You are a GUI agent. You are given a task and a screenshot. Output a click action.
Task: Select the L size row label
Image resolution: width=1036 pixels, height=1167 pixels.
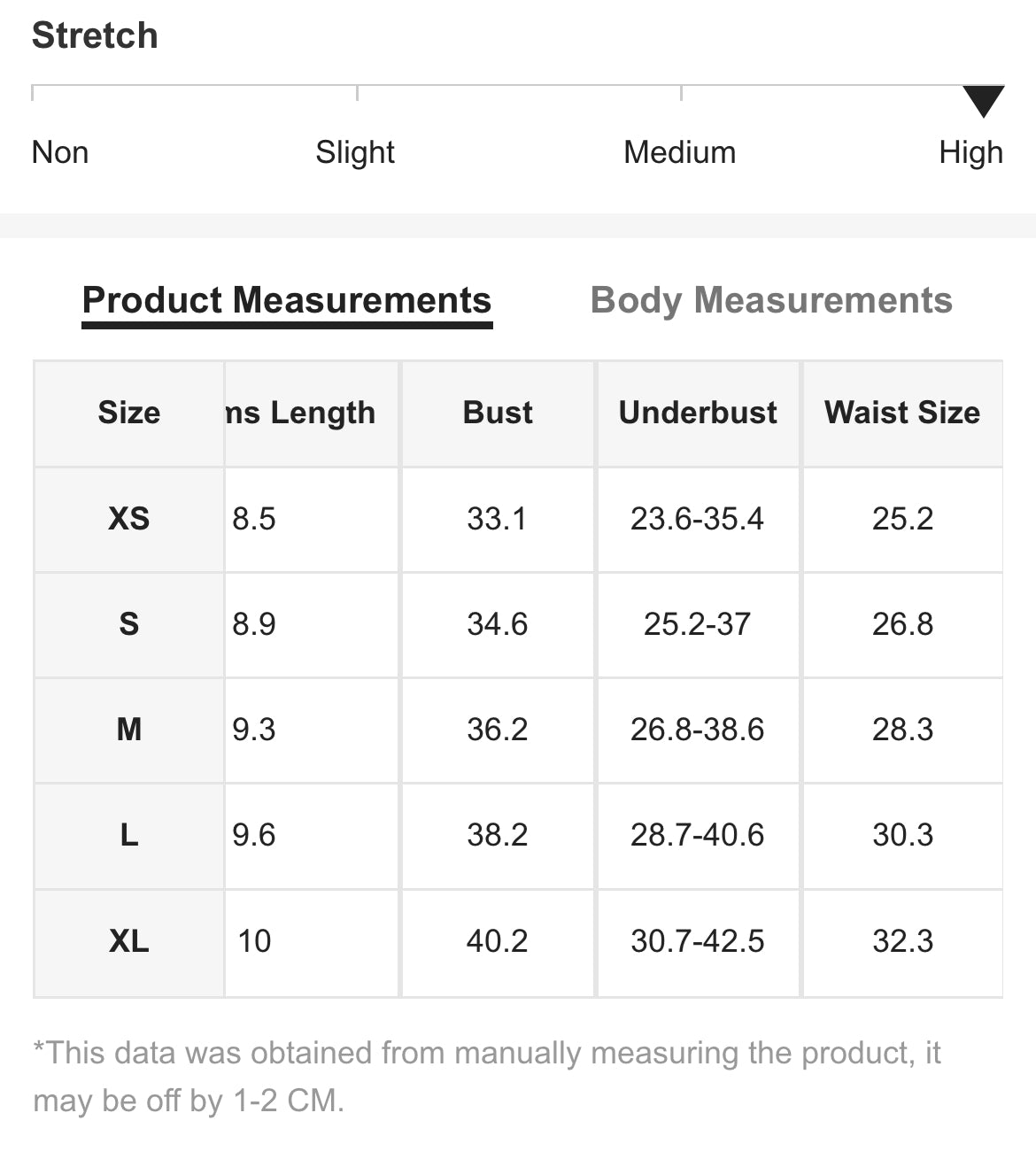click(x=129, y=835)
